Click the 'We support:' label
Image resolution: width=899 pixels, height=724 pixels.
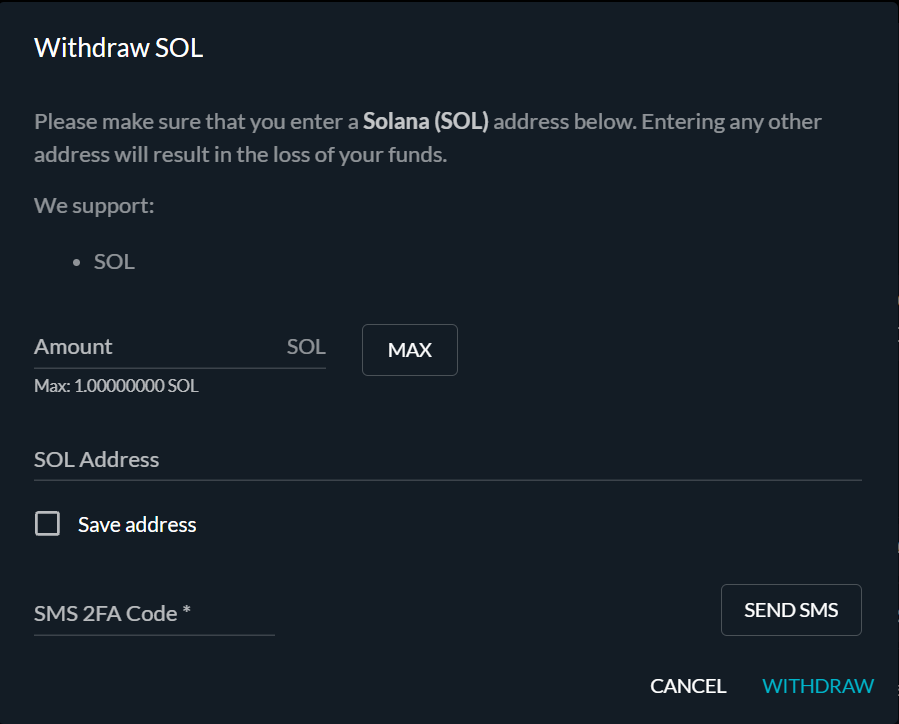[x=94, y=206]
